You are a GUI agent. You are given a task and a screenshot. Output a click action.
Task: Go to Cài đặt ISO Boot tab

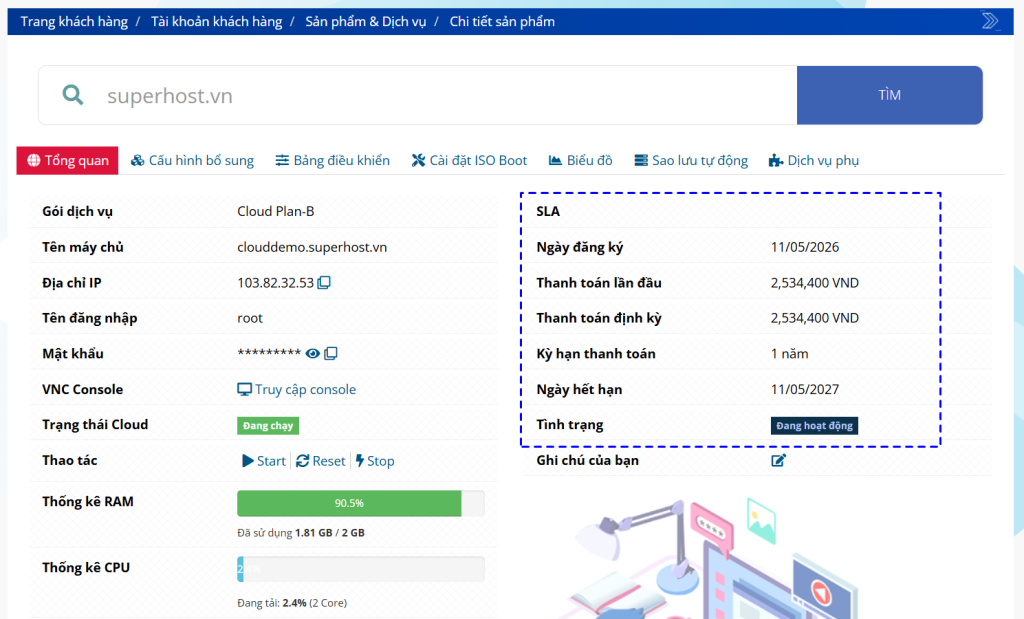[x=469, y=161]
